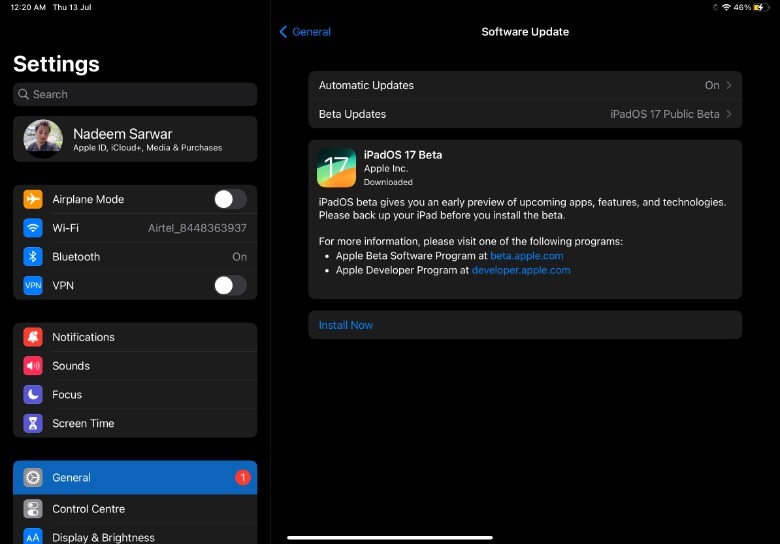The width and height of the screenshot is (780, 544).
Task: Open Beta Updates chevron
Action: pyautogui.click(x=729, y=114)
